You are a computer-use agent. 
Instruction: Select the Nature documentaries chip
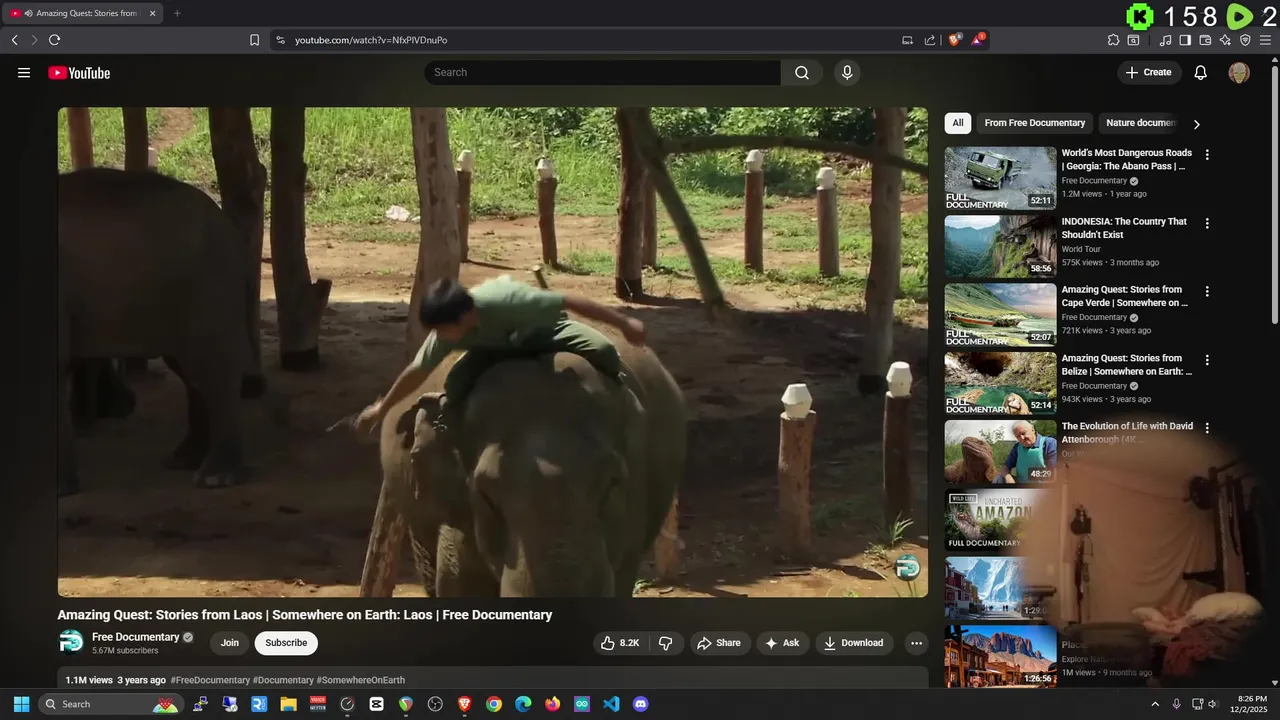tap(1141, 123)
